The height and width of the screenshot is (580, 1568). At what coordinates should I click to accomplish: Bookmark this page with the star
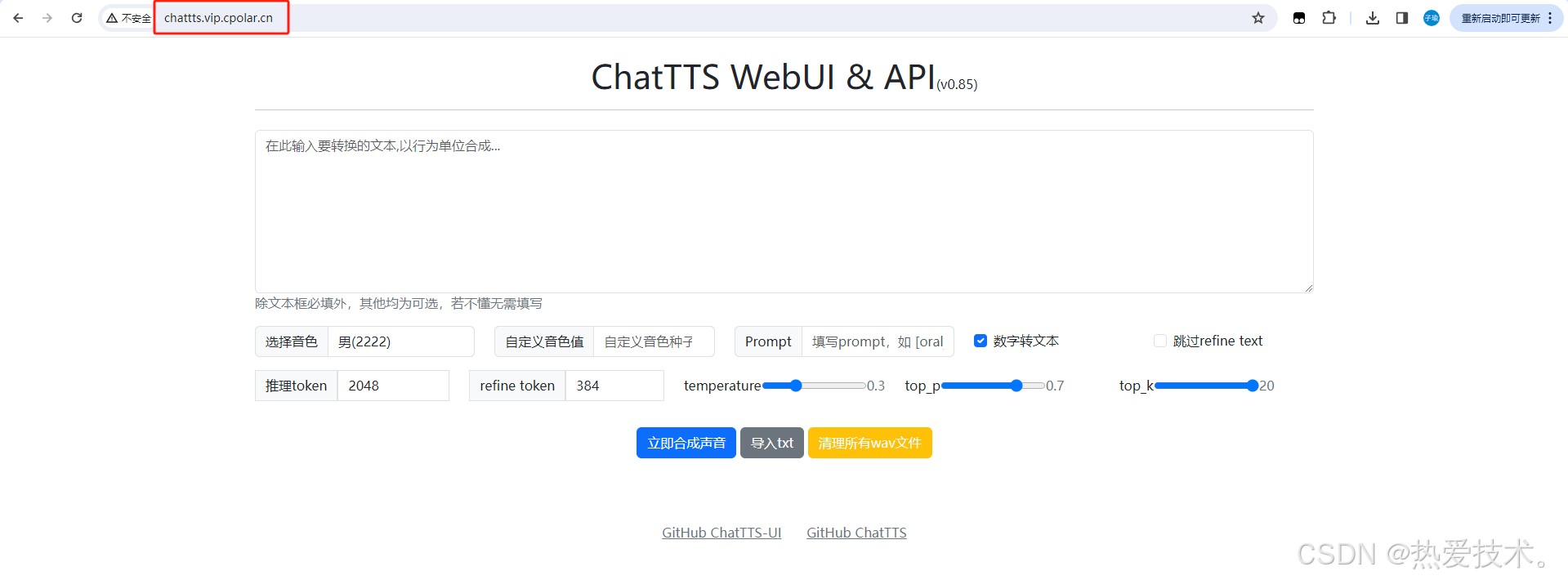[1258, 18]
